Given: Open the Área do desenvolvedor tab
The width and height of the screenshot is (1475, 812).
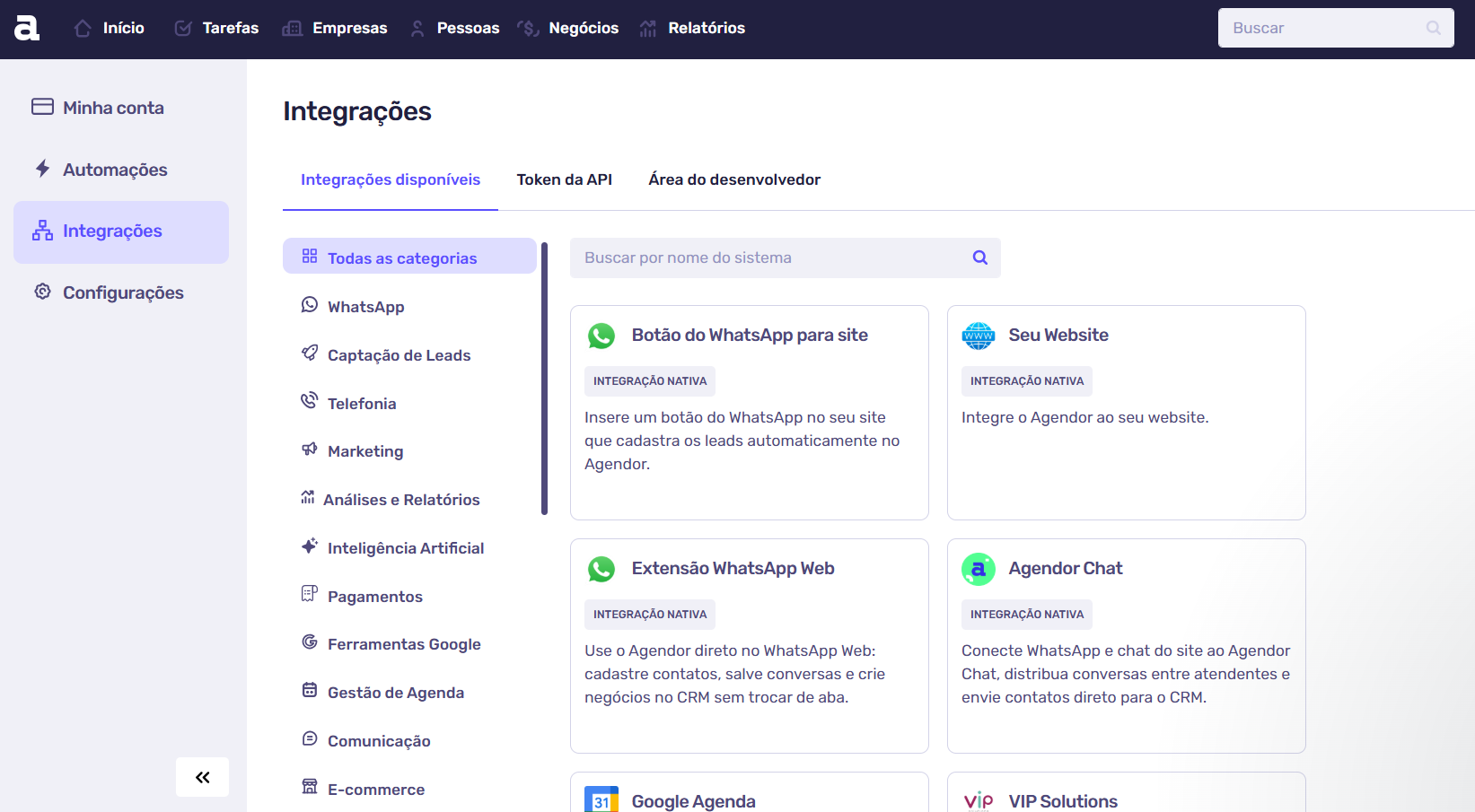Looking at the screenshot, I should (734, 179).
